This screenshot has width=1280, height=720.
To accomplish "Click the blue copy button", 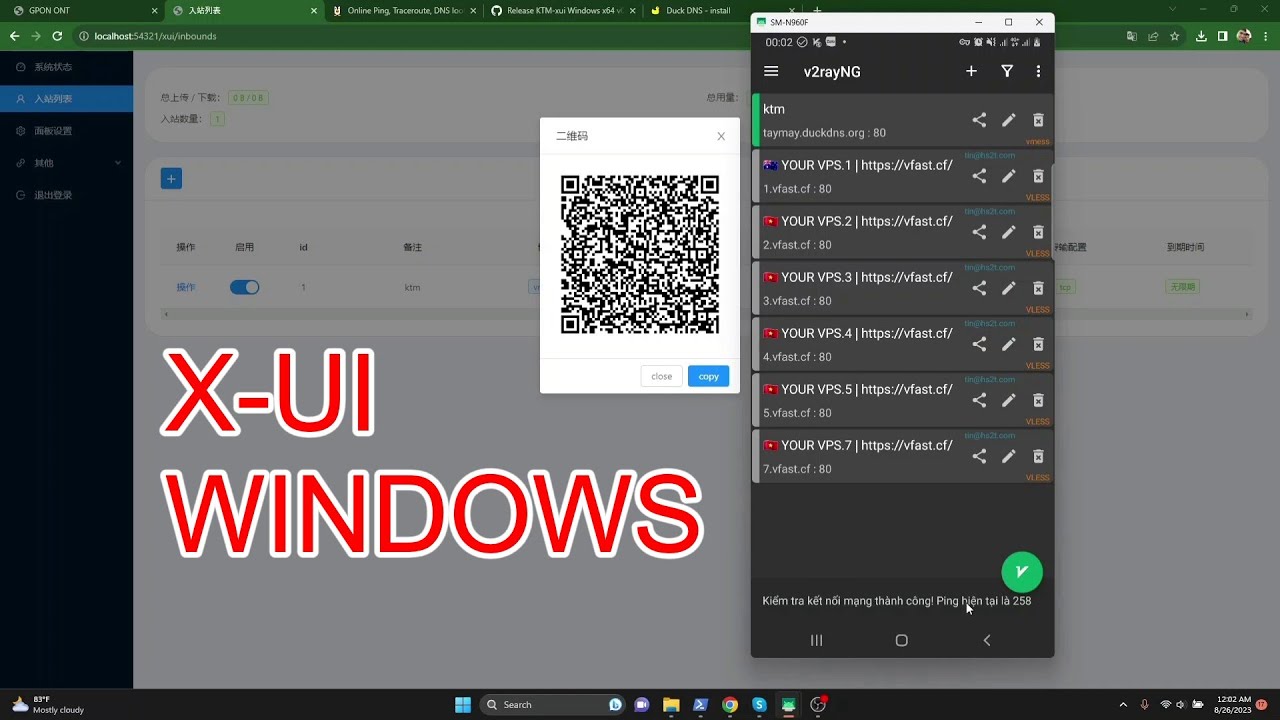I will 708,376.
